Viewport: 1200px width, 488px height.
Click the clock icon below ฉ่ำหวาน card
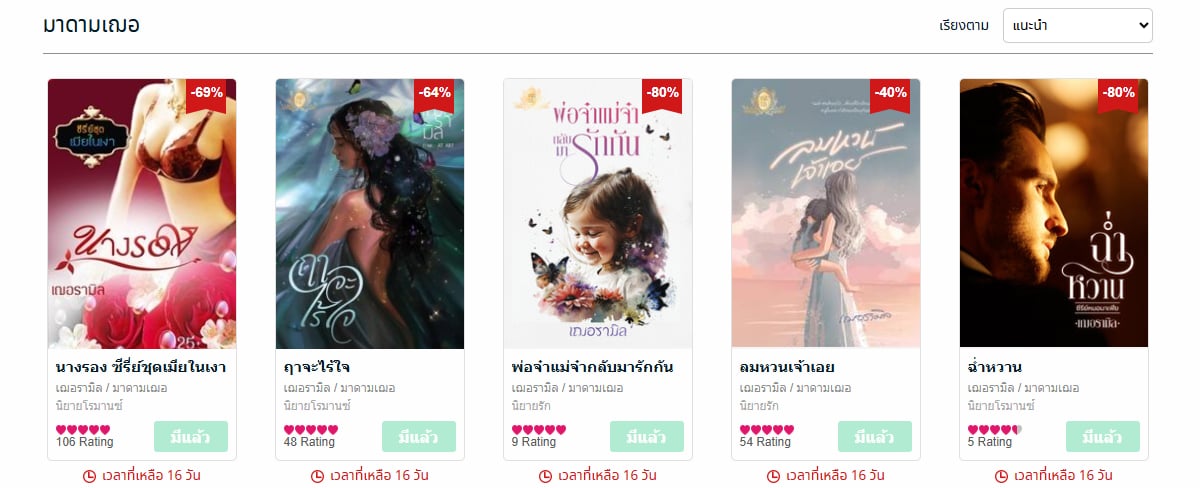1001,476
